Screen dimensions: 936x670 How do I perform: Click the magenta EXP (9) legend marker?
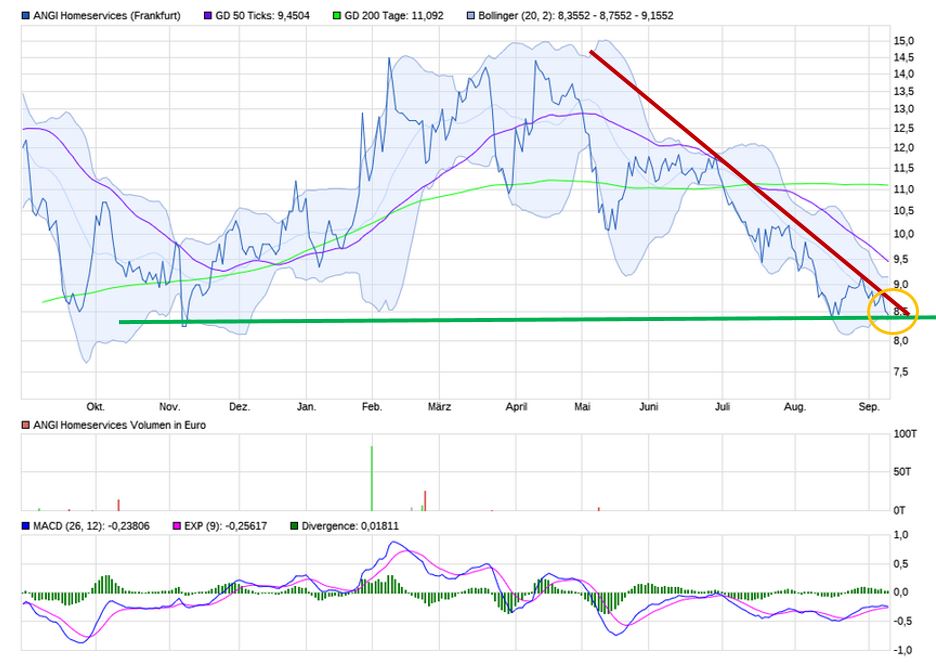(179, 525)
